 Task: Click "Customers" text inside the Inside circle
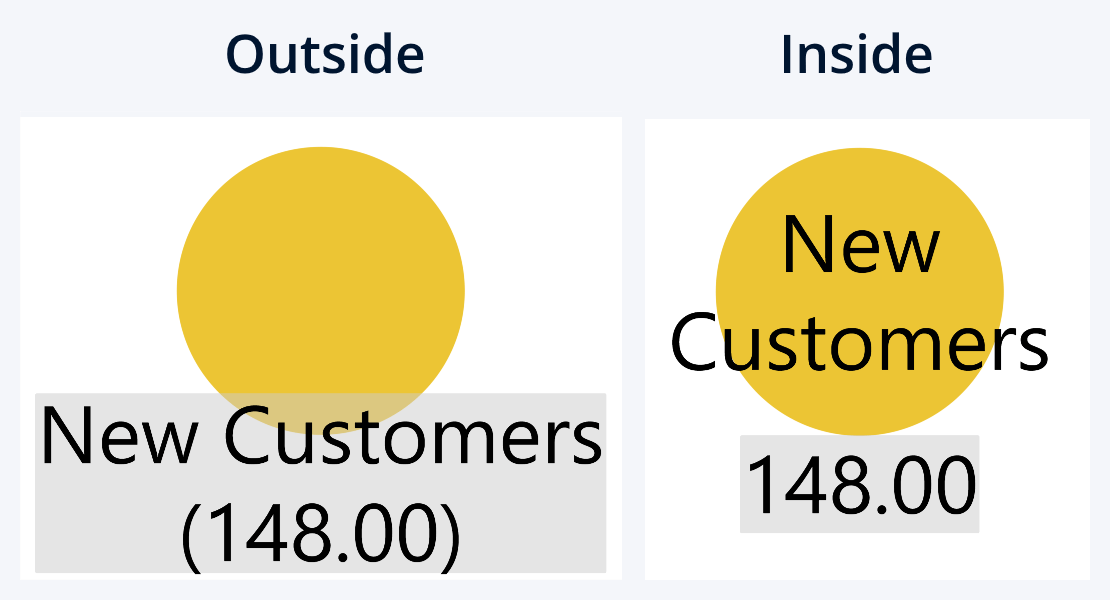click(x=860, y=340)
